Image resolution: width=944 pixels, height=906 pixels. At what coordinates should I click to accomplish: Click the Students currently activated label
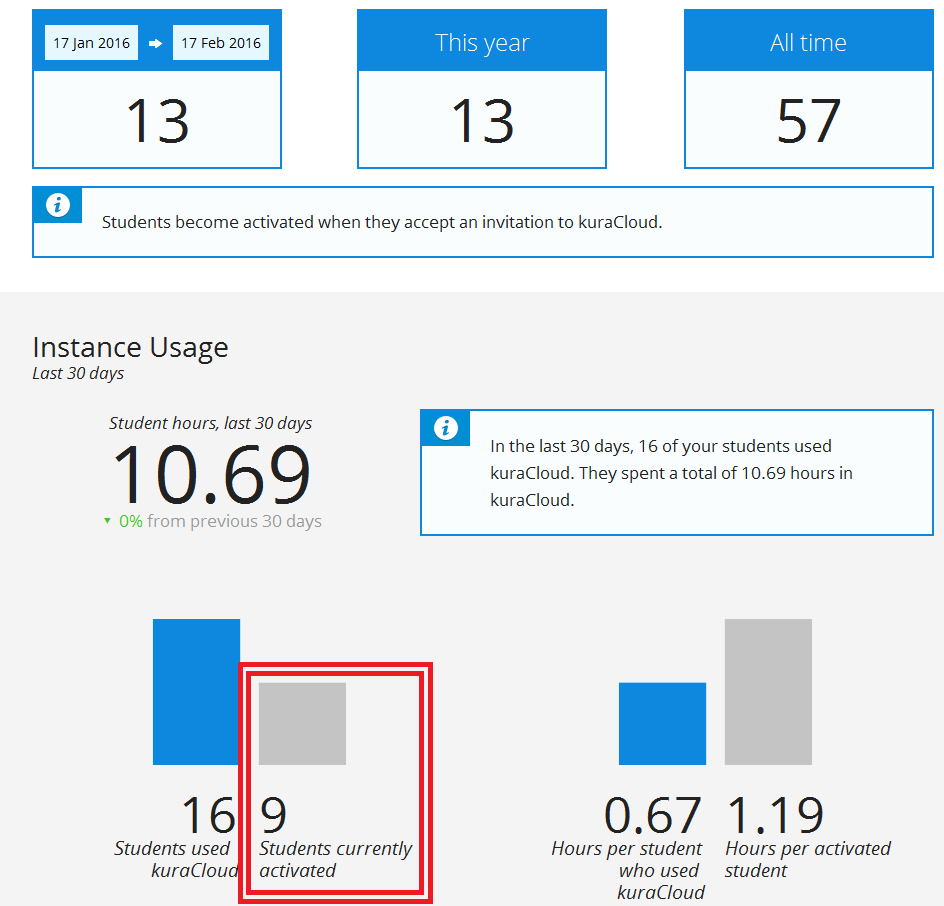[335, 859]
